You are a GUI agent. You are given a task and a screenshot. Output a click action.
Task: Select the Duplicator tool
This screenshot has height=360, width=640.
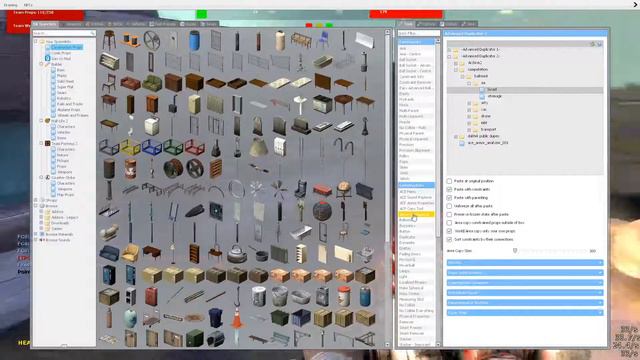click(416, 237)
